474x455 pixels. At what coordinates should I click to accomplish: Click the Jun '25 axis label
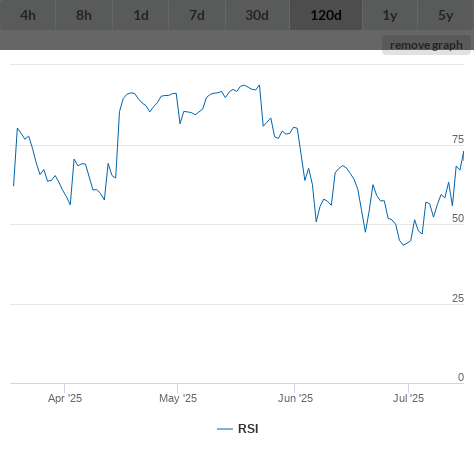295,398
